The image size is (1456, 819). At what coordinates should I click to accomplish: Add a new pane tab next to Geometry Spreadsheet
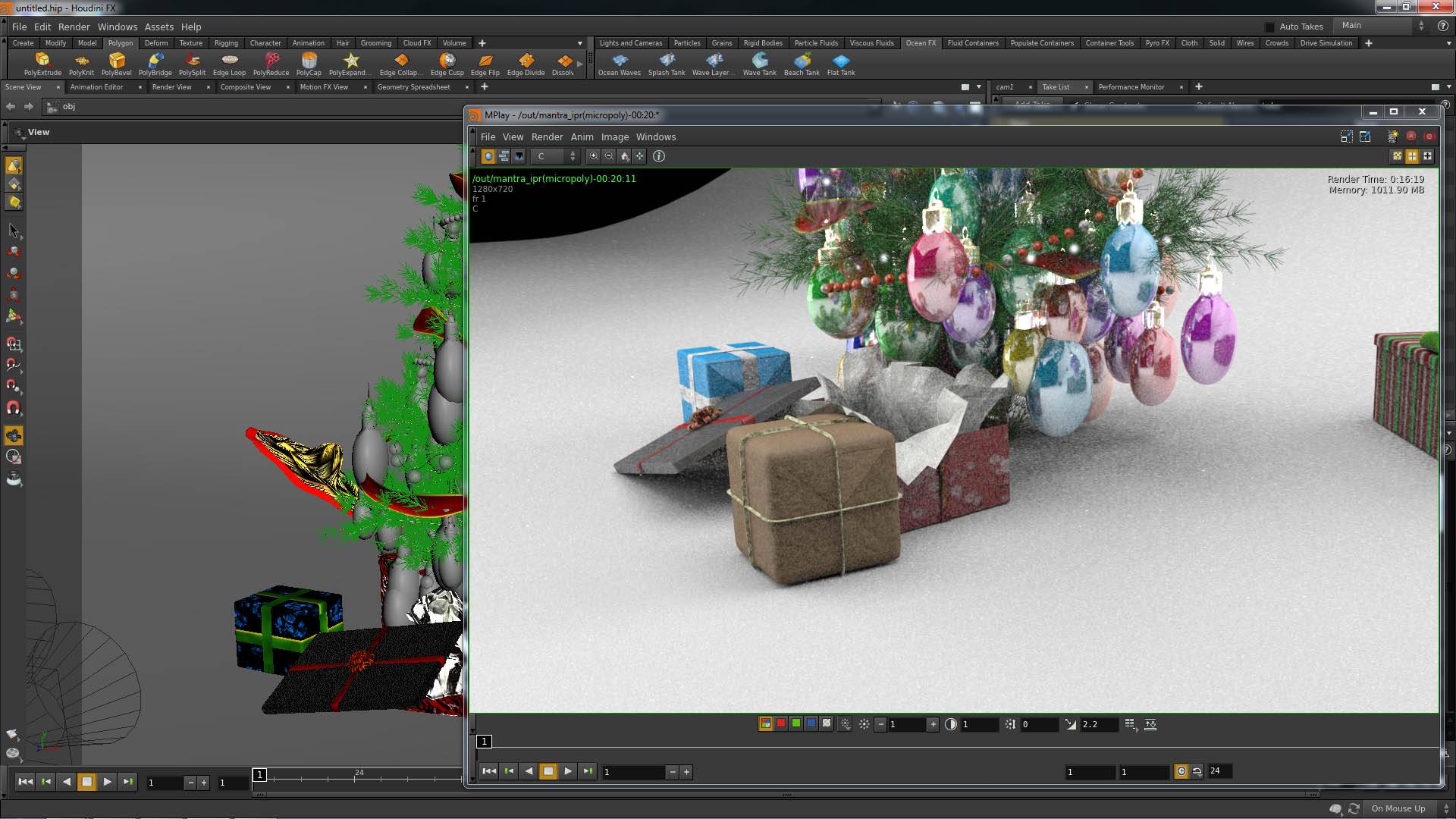point(485,87)
